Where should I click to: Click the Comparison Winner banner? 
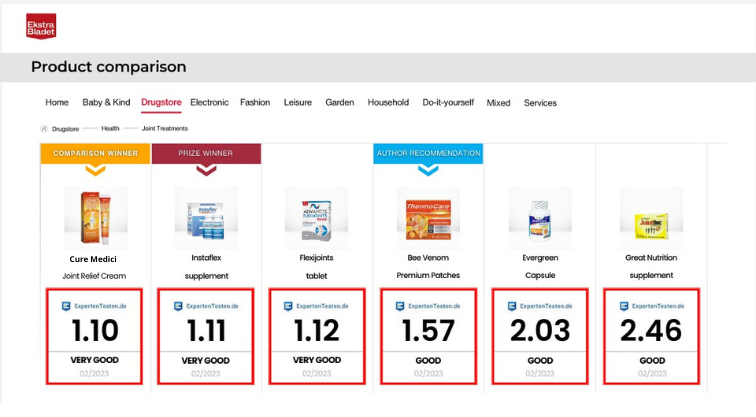(95, 153)
